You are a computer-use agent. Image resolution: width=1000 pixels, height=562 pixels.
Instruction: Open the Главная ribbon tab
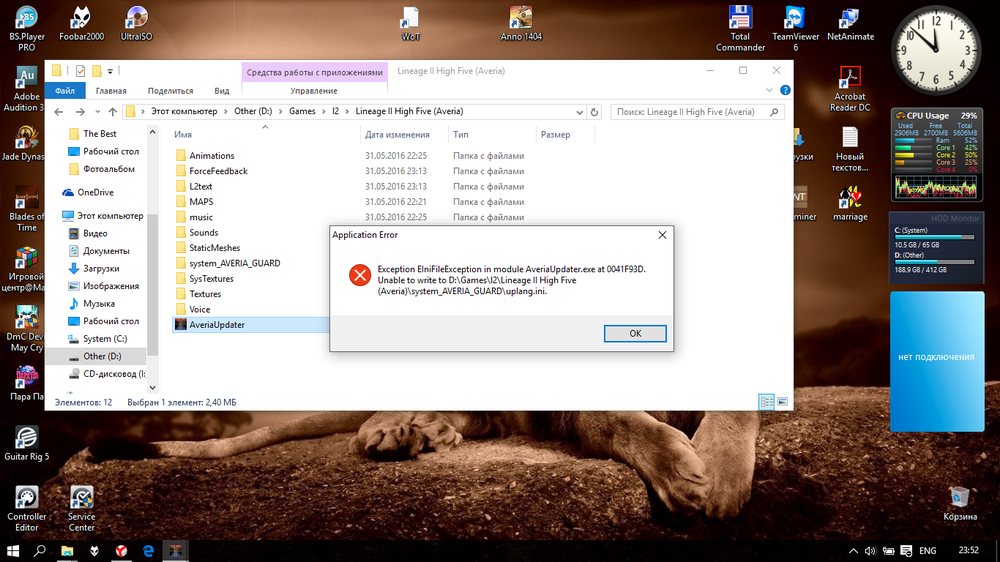[x=110, y=91]
